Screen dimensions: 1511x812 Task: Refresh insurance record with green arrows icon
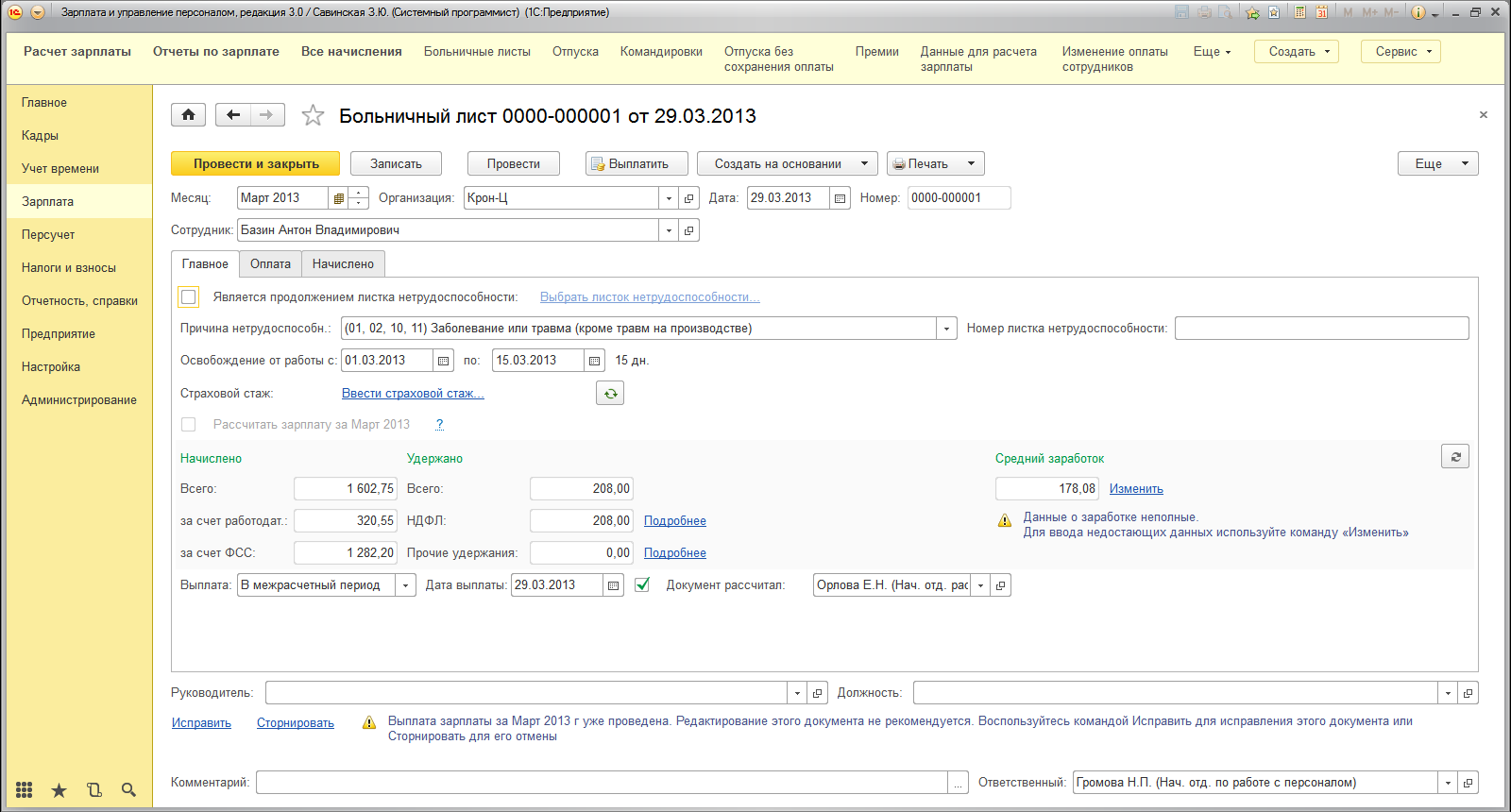pos(610,393)
